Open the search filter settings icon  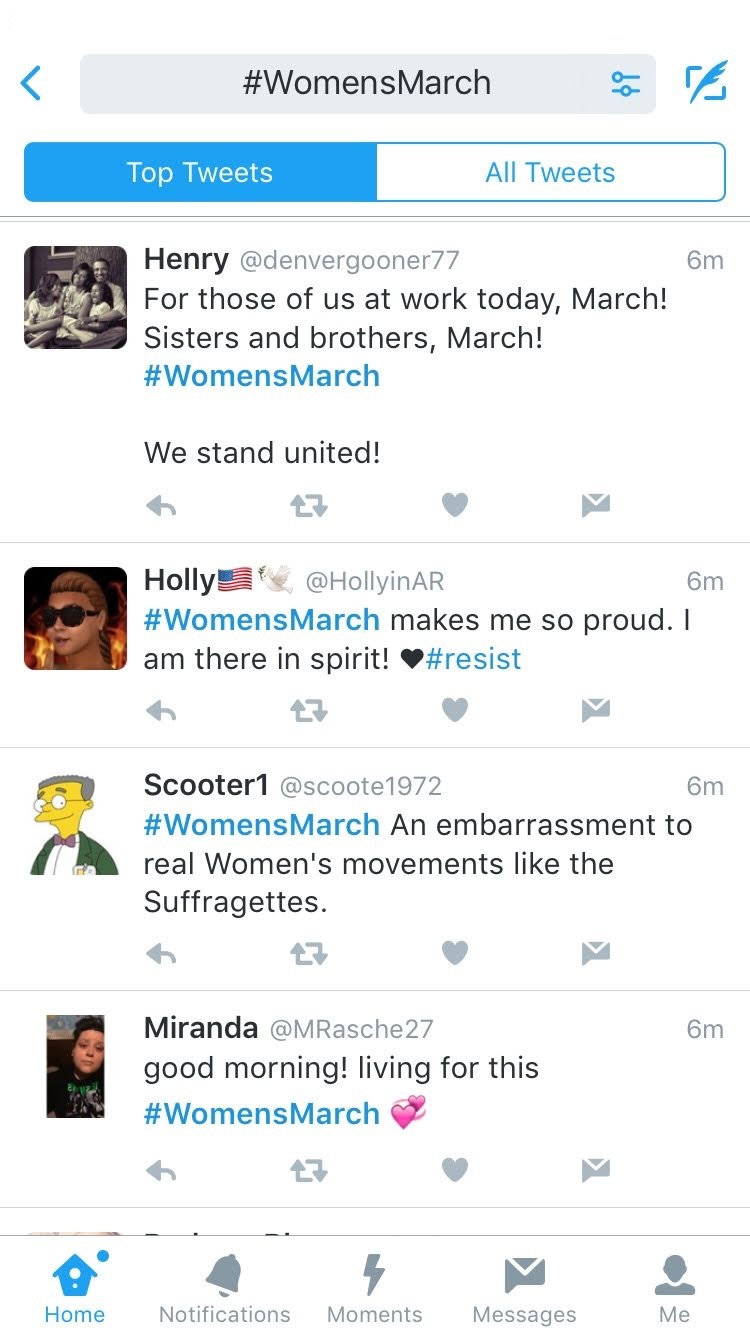[x=625, y=84]
